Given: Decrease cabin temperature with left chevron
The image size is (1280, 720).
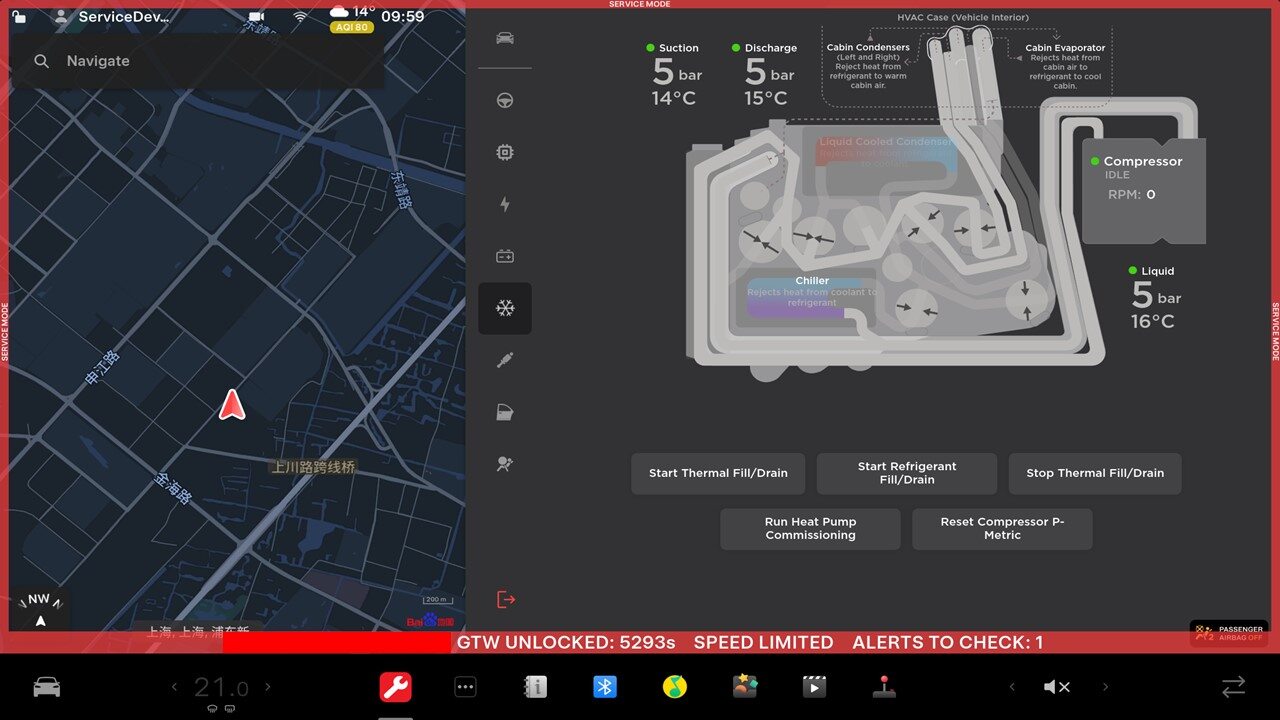Looking at the screenshot, I should (x=174, y=687).
